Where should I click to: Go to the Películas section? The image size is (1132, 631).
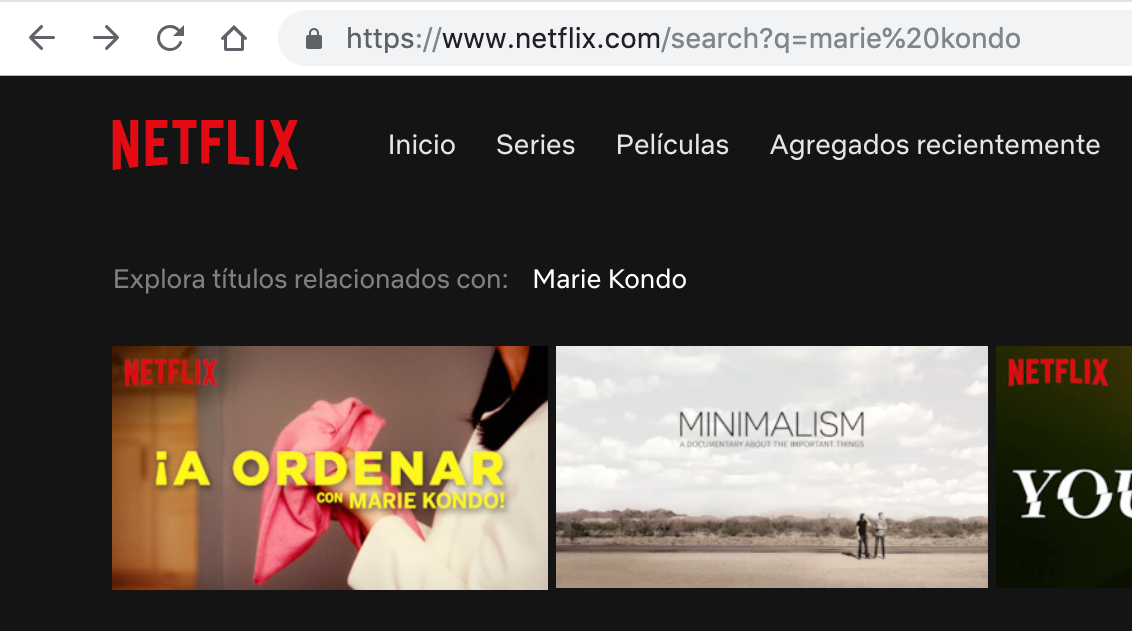pos(672,145)
